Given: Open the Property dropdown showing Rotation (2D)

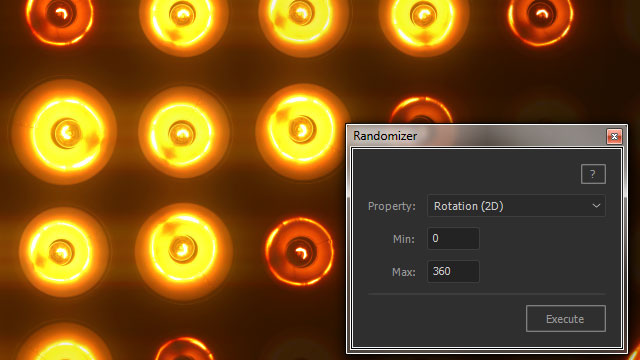Looking at the screenshot, I should pyautogui.click(x=516, y=206).
